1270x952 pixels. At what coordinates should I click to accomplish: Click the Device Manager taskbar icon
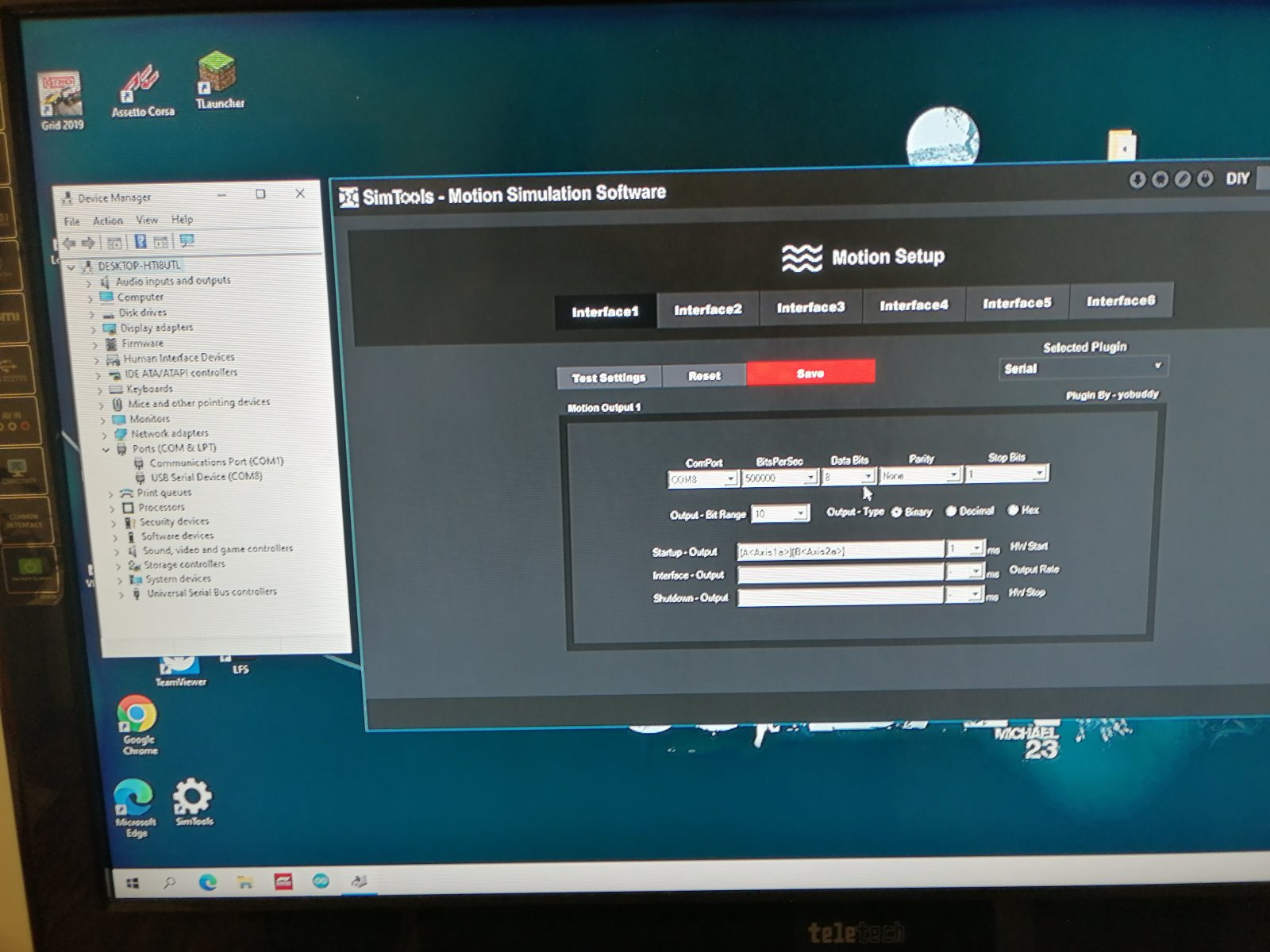(359, 880)
